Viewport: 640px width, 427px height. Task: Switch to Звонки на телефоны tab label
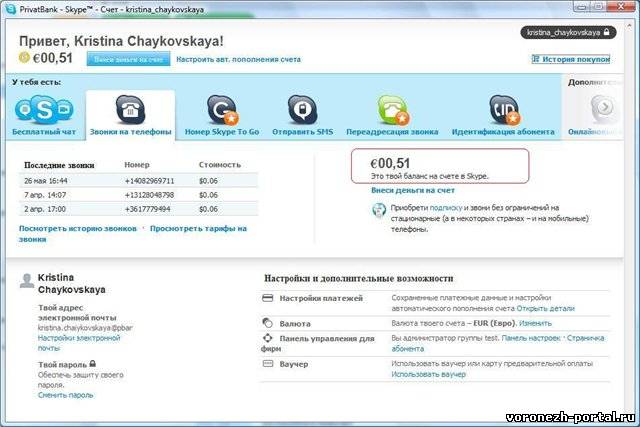(131, 132)
